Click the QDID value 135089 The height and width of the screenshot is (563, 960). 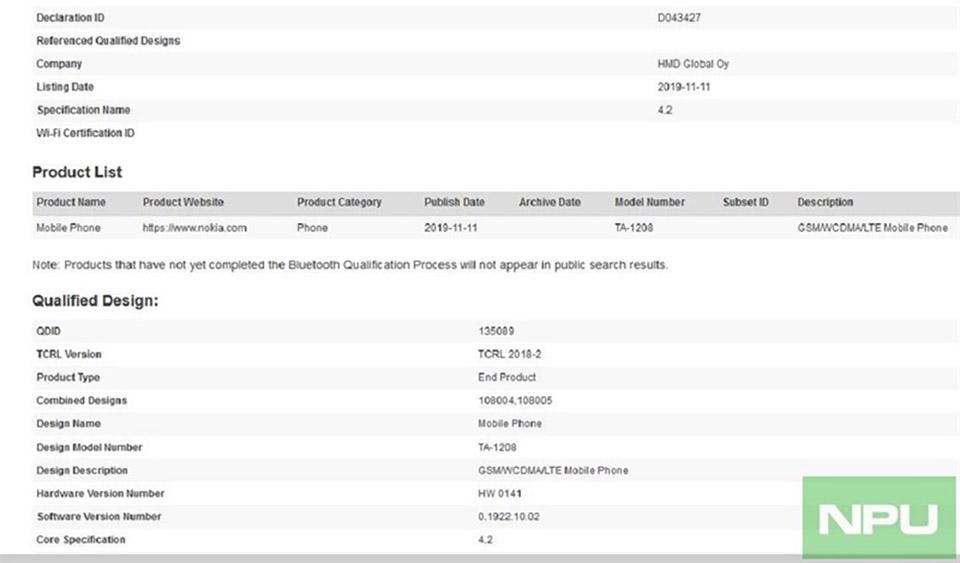click(x=496, y=331)
